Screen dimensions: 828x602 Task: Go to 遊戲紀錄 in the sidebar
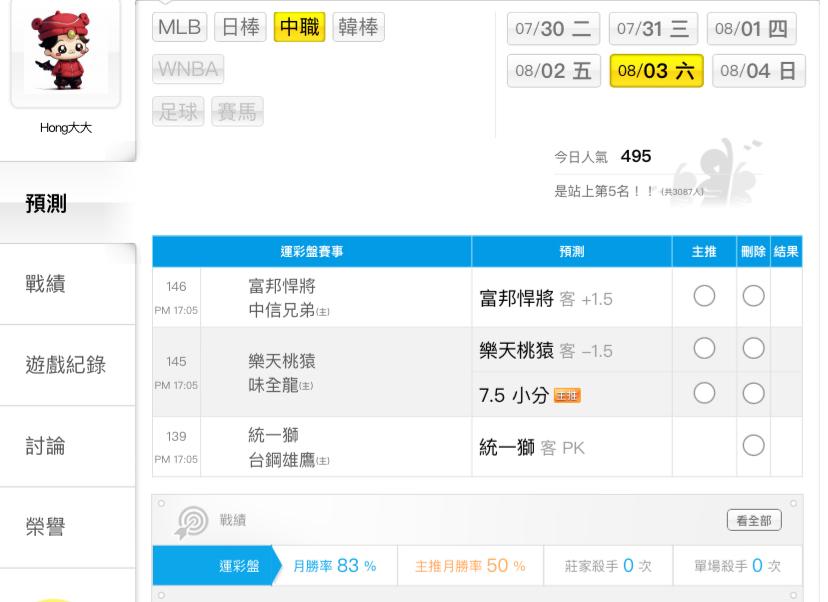click(68, 365)
